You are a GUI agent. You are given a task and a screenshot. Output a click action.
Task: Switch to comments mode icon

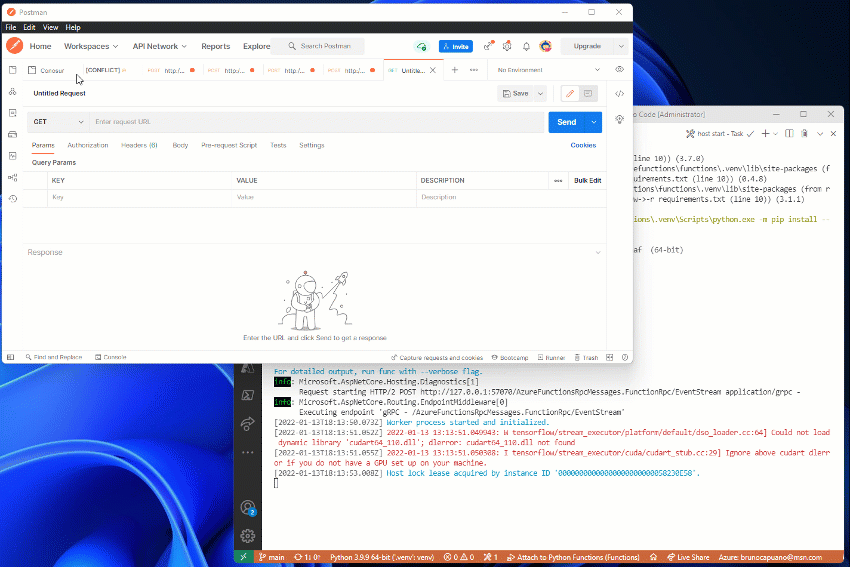588,94
